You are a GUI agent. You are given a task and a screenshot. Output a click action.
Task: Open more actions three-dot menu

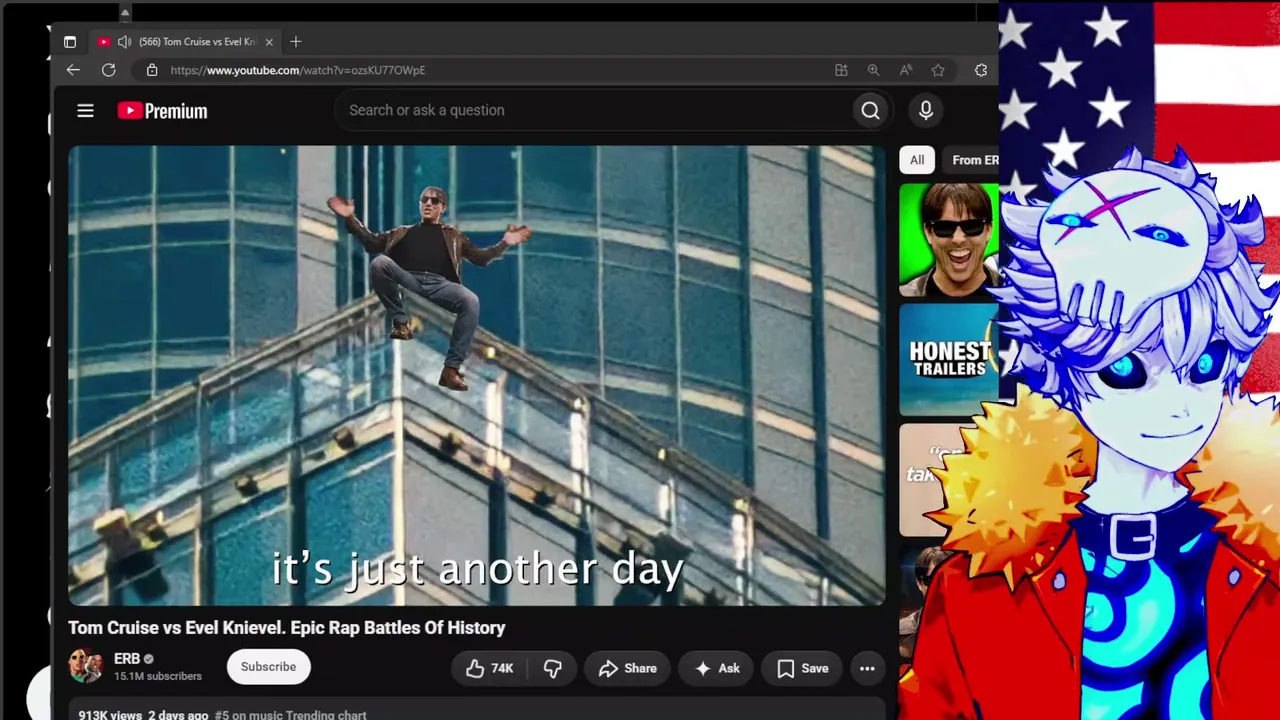coord(867,668)
